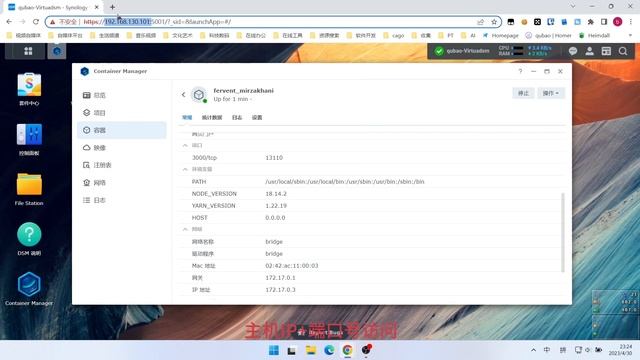Image resolution: width=640 pixels, height=360 pixels.
Task: Open Chrome extensions puzzle icon
Action: pos(591,22)
